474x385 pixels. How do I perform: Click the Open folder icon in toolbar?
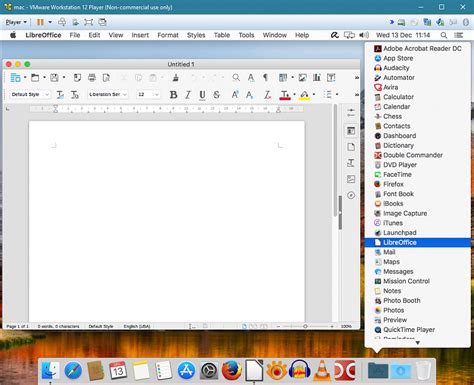[35, 78]
